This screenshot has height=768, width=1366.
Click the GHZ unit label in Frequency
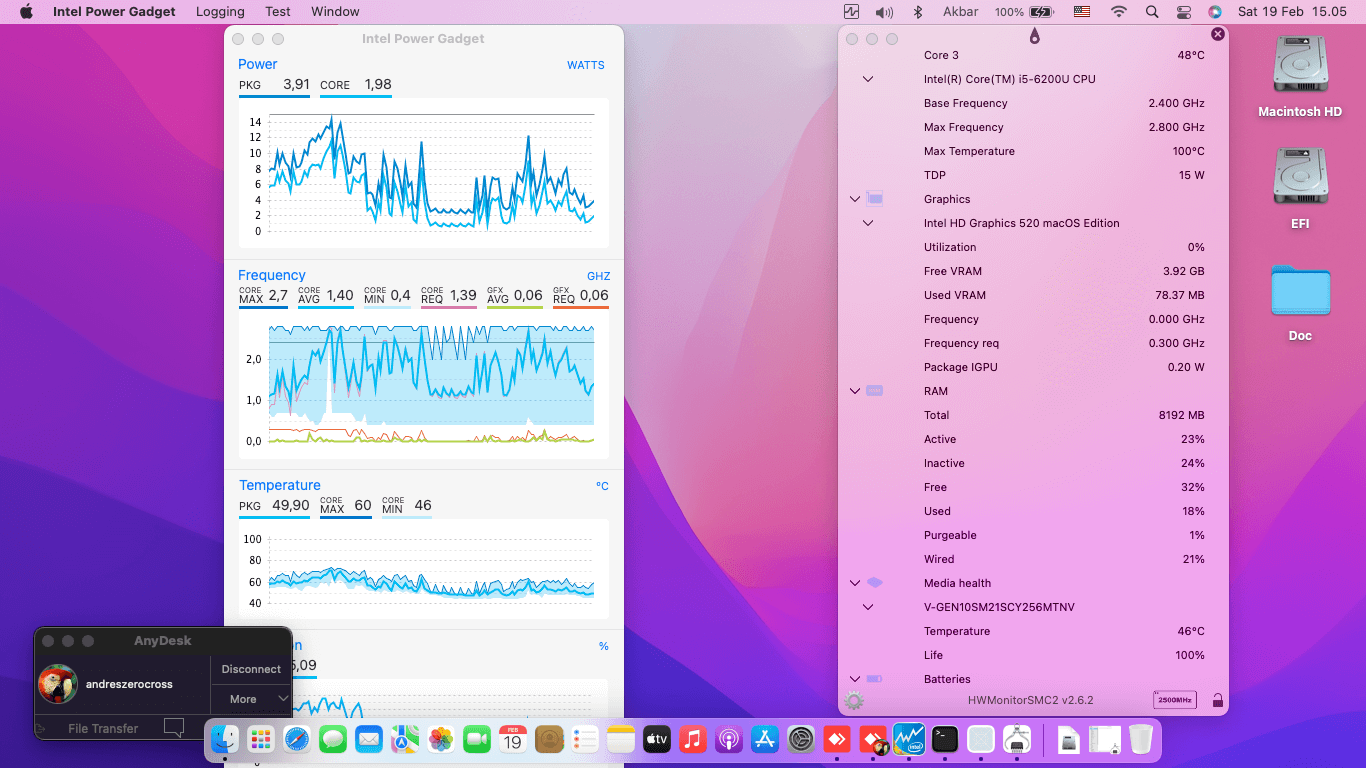click(598, 276)
